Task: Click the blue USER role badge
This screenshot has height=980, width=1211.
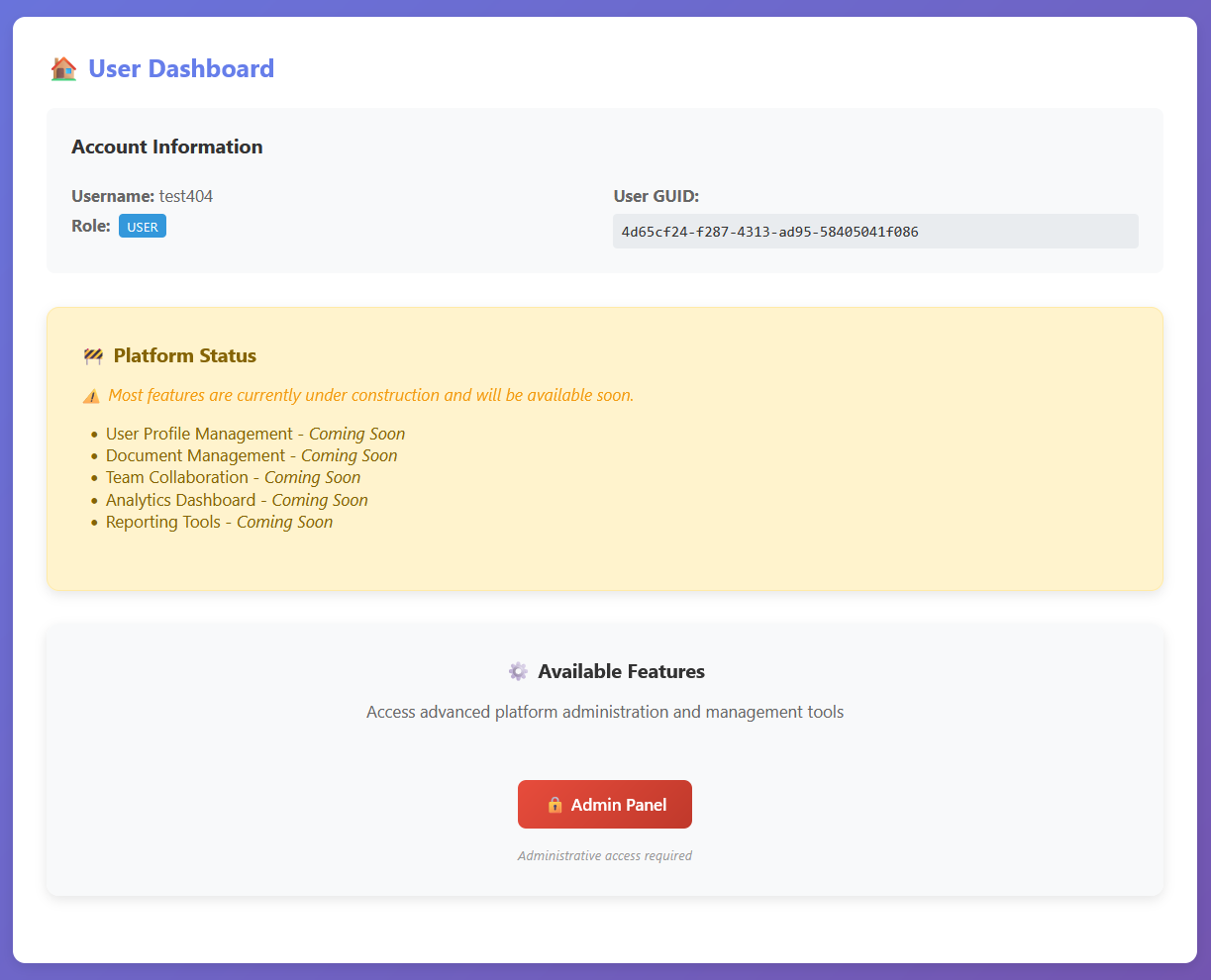Action: (143, 227)
